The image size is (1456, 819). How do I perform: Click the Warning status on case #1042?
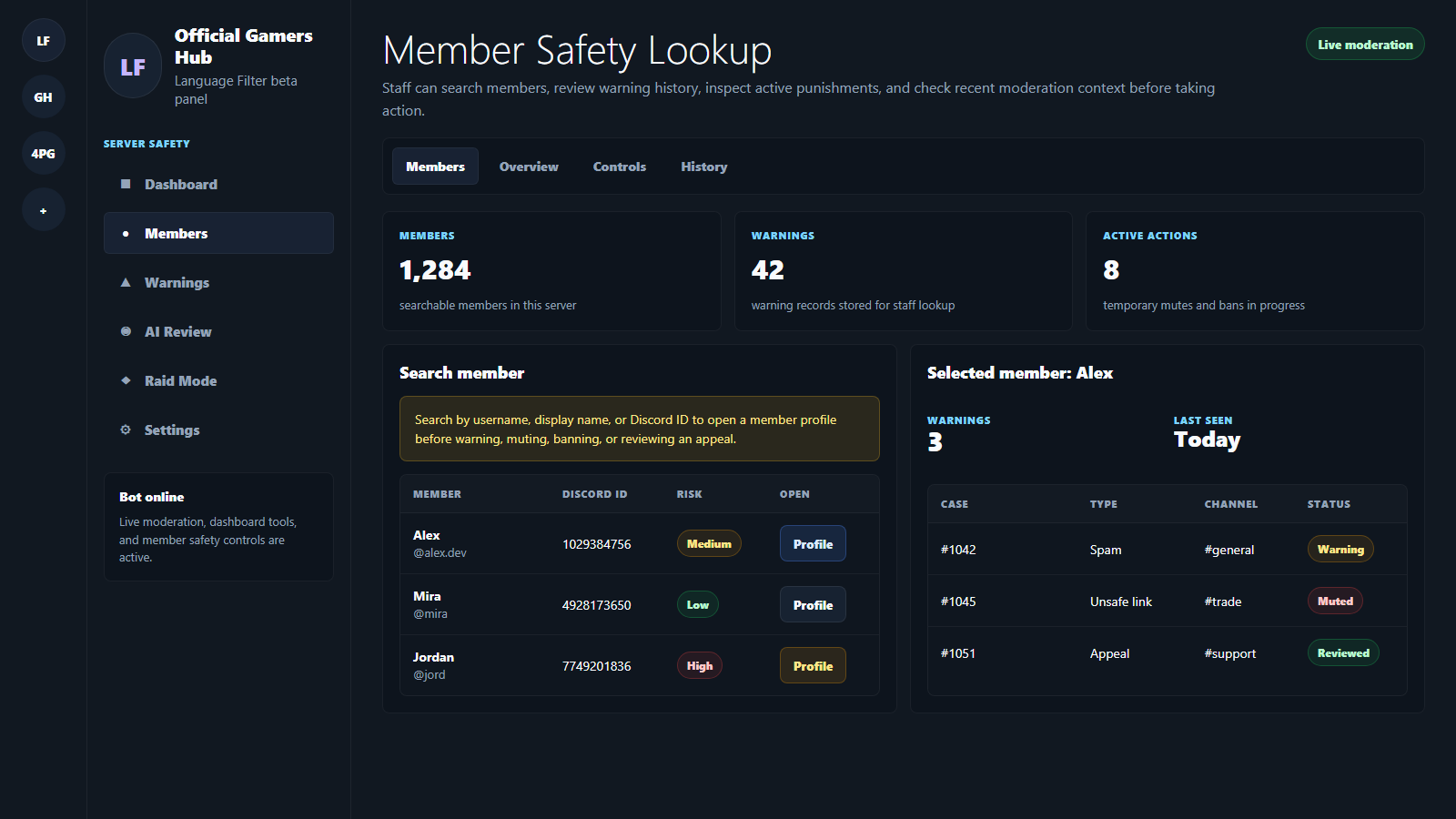tap(1340, 550)
